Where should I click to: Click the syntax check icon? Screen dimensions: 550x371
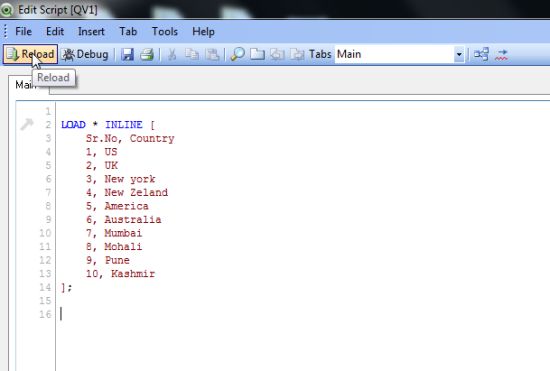click(501, 55)
